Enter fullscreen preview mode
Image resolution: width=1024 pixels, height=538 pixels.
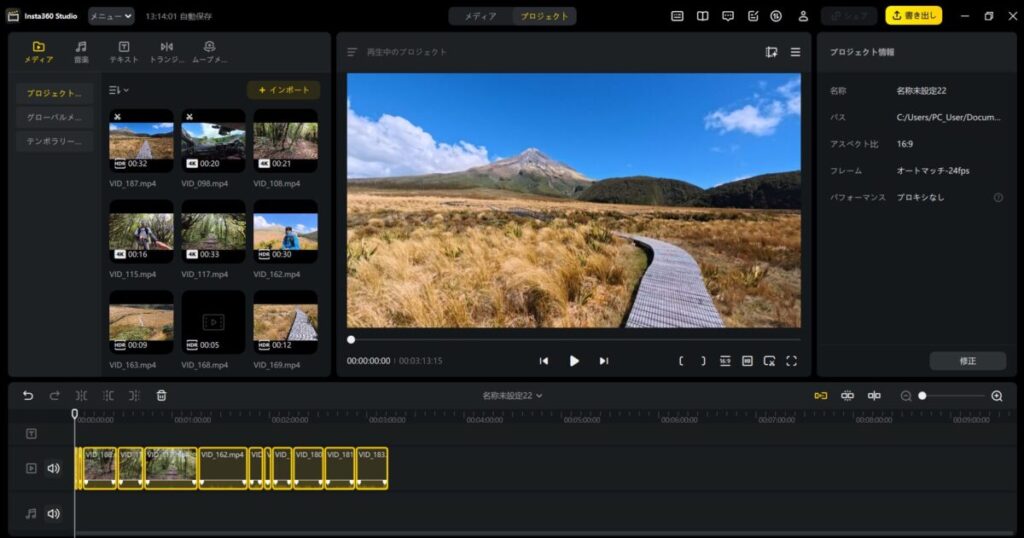[791, 361]
